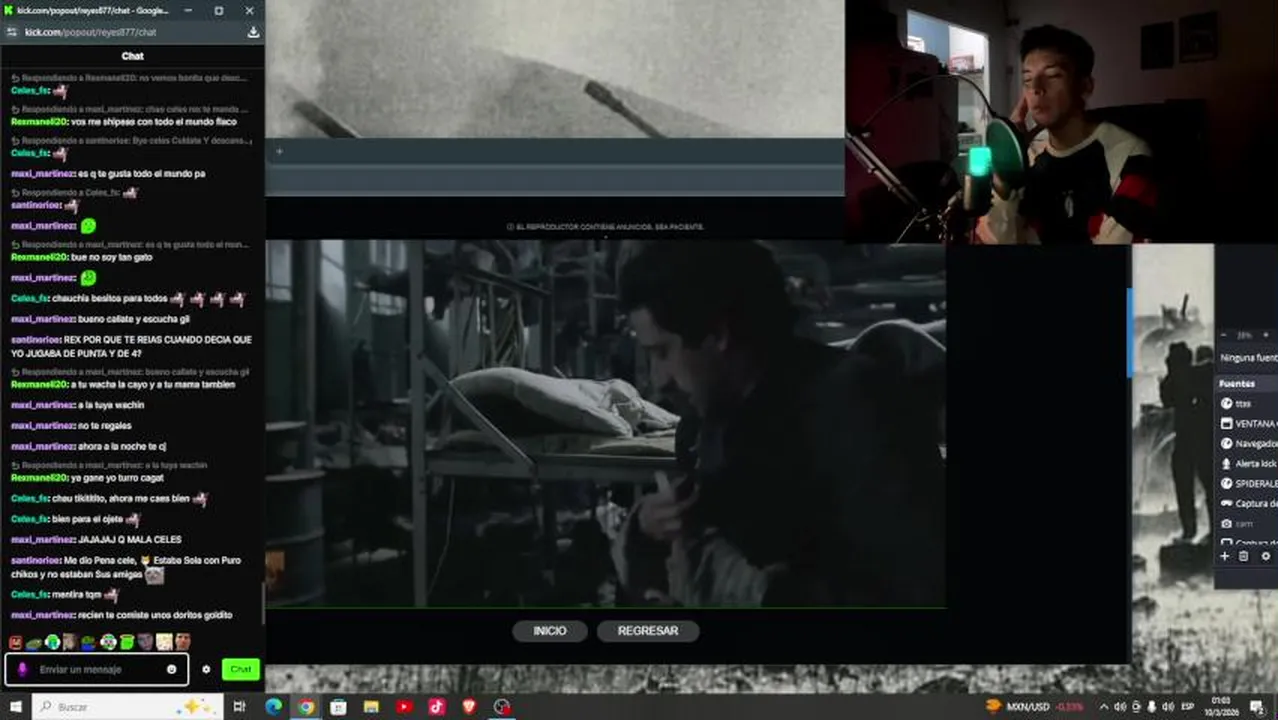Select the 'Navegador' source in Fuentes
This screenshot has height=720, width=1278.
pos(1247,444)
